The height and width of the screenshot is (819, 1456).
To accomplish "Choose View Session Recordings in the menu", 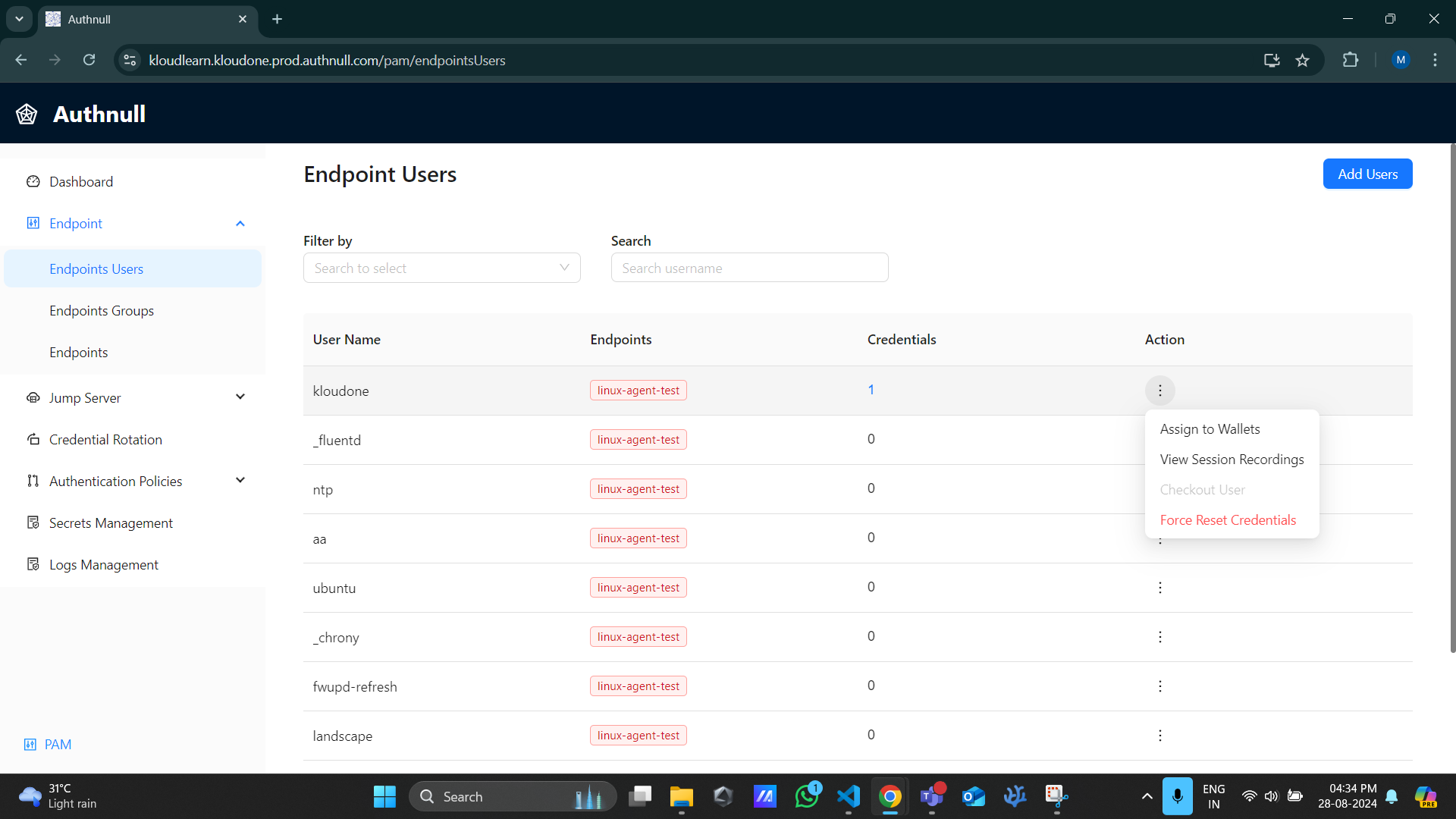I will pyautogui.click(x=1232, y=459).
